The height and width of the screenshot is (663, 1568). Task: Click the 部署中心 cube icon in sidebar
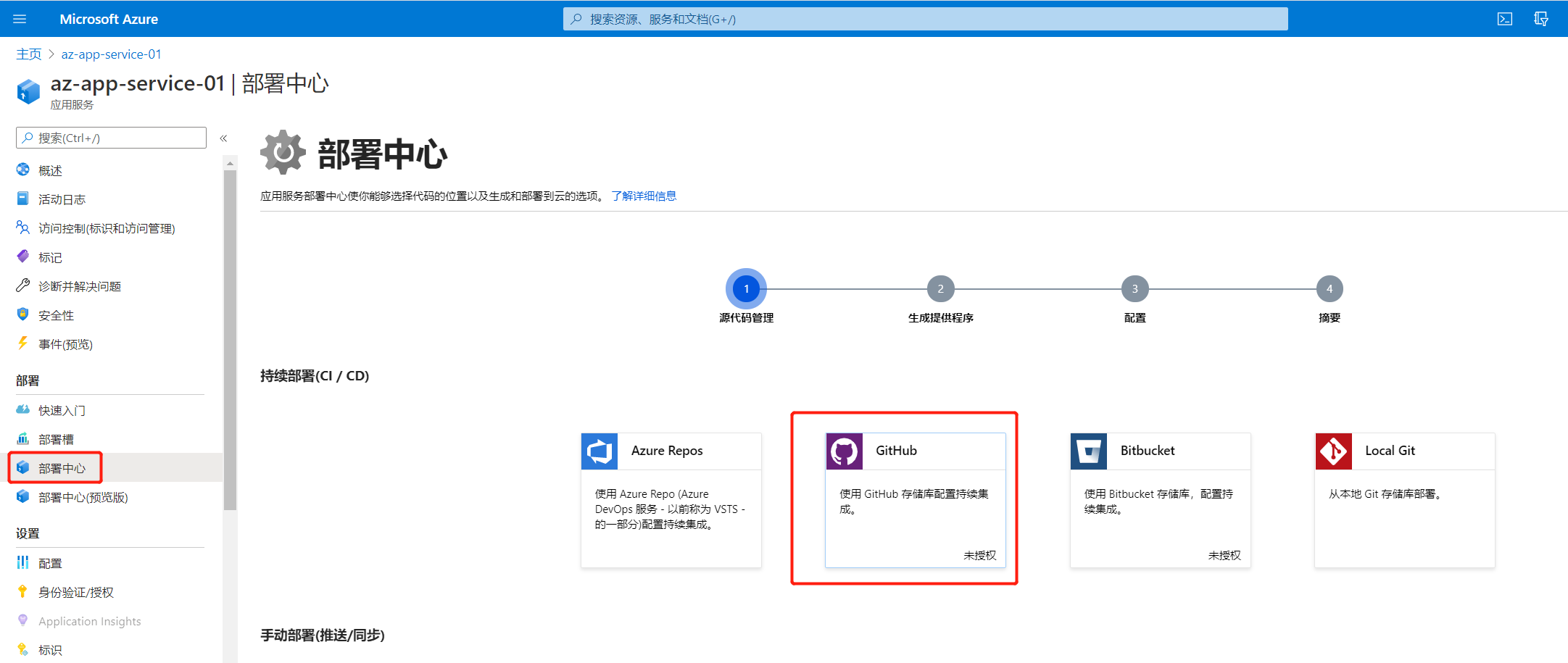pos(23,467)
